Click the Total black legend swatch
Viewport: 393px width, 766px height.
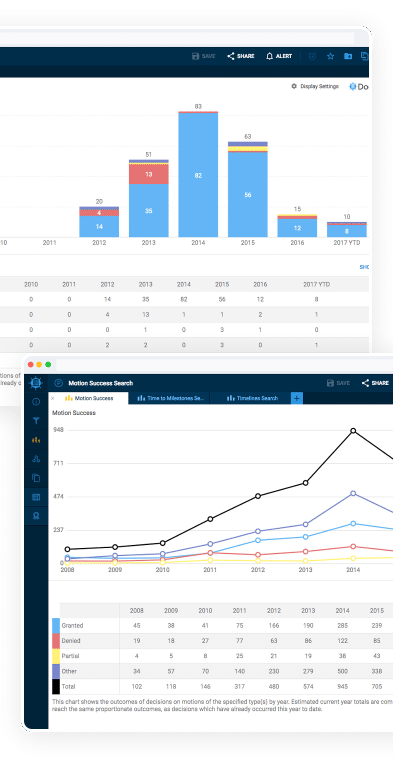coord(56,686)
